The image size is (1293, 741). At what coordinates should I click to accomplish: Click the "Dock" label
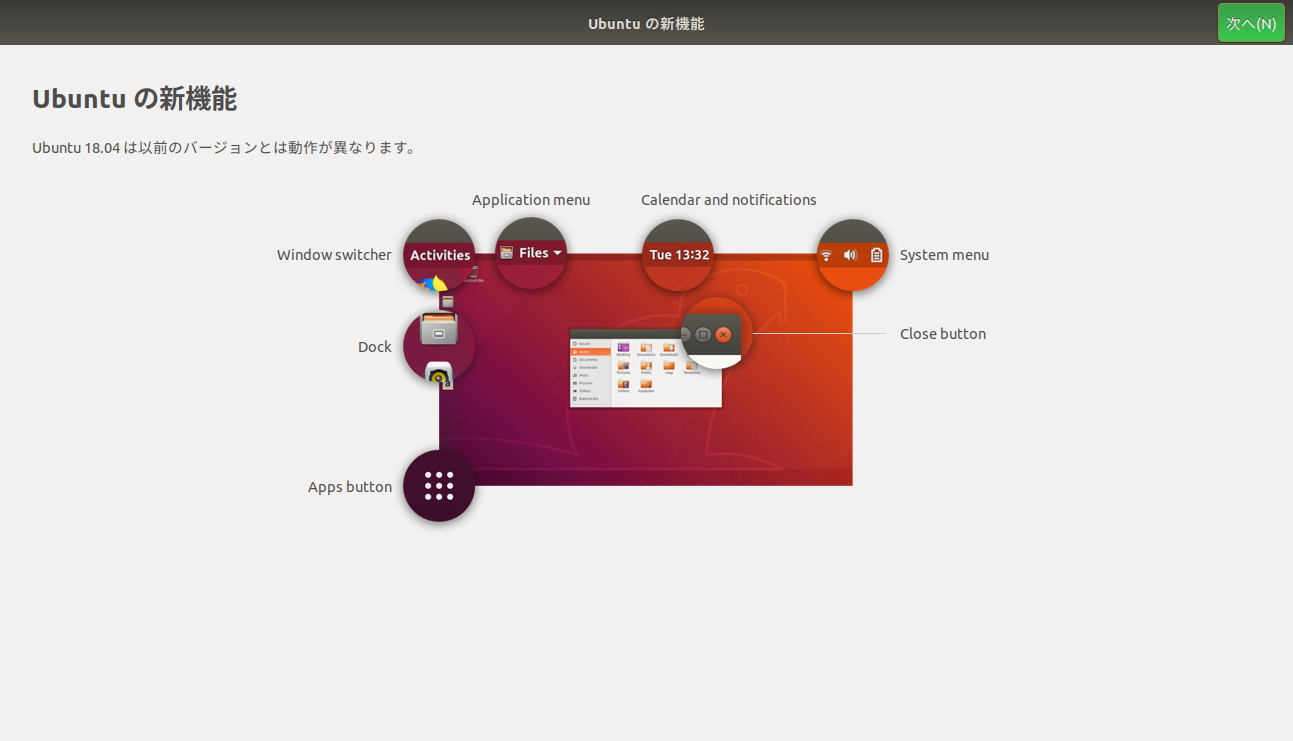375,347
